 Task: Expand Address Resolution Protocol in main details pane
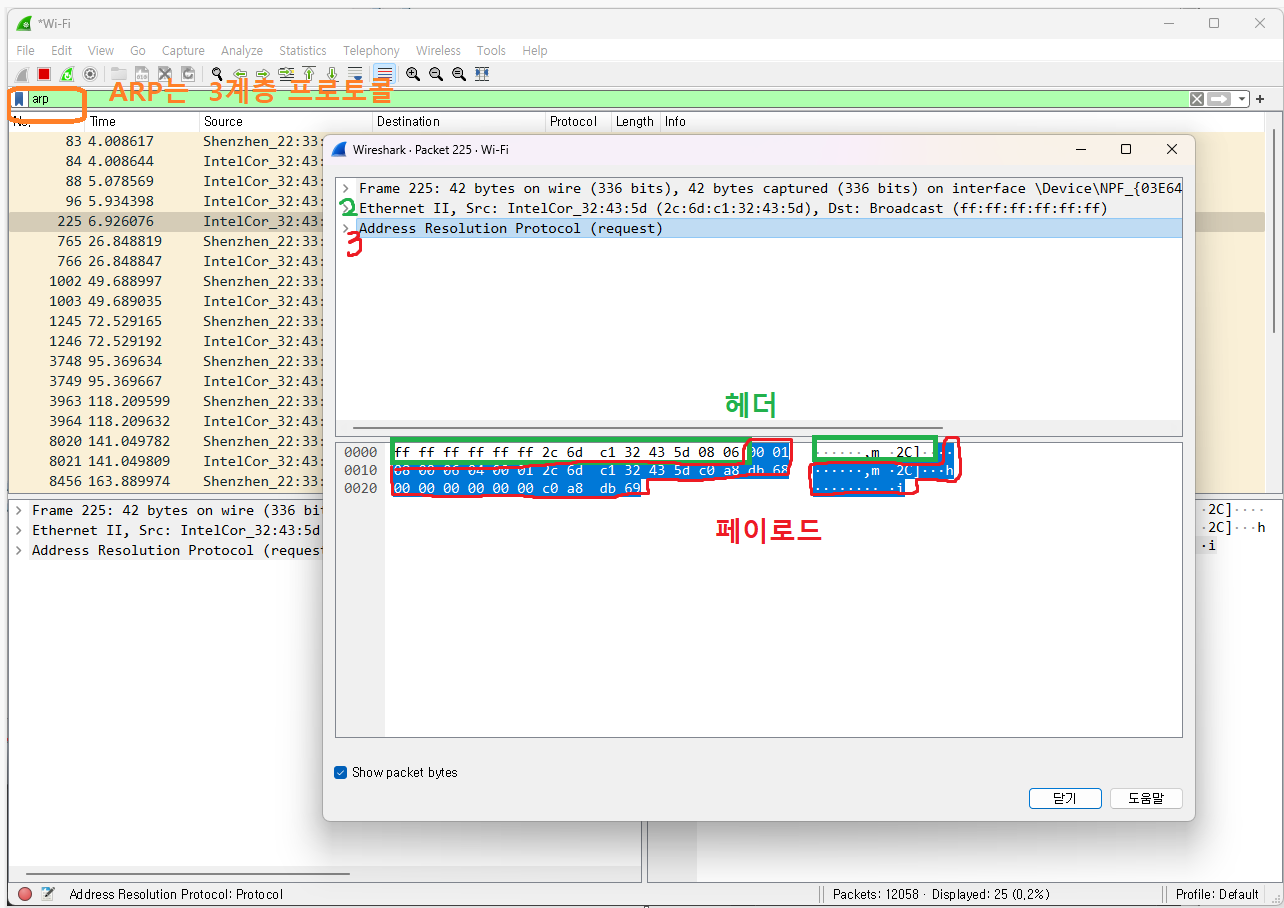(19, 550)
